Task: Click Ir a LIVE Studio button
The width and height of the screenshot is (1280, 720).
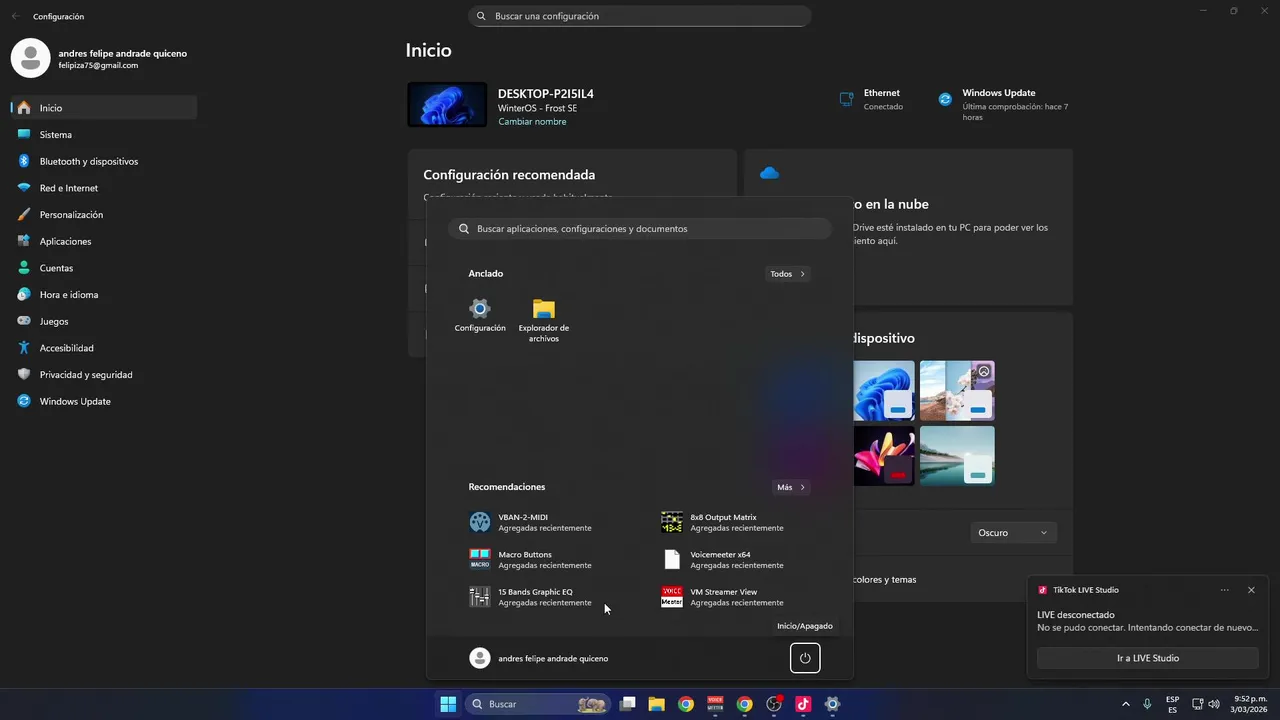Action: pos(1148,658)
